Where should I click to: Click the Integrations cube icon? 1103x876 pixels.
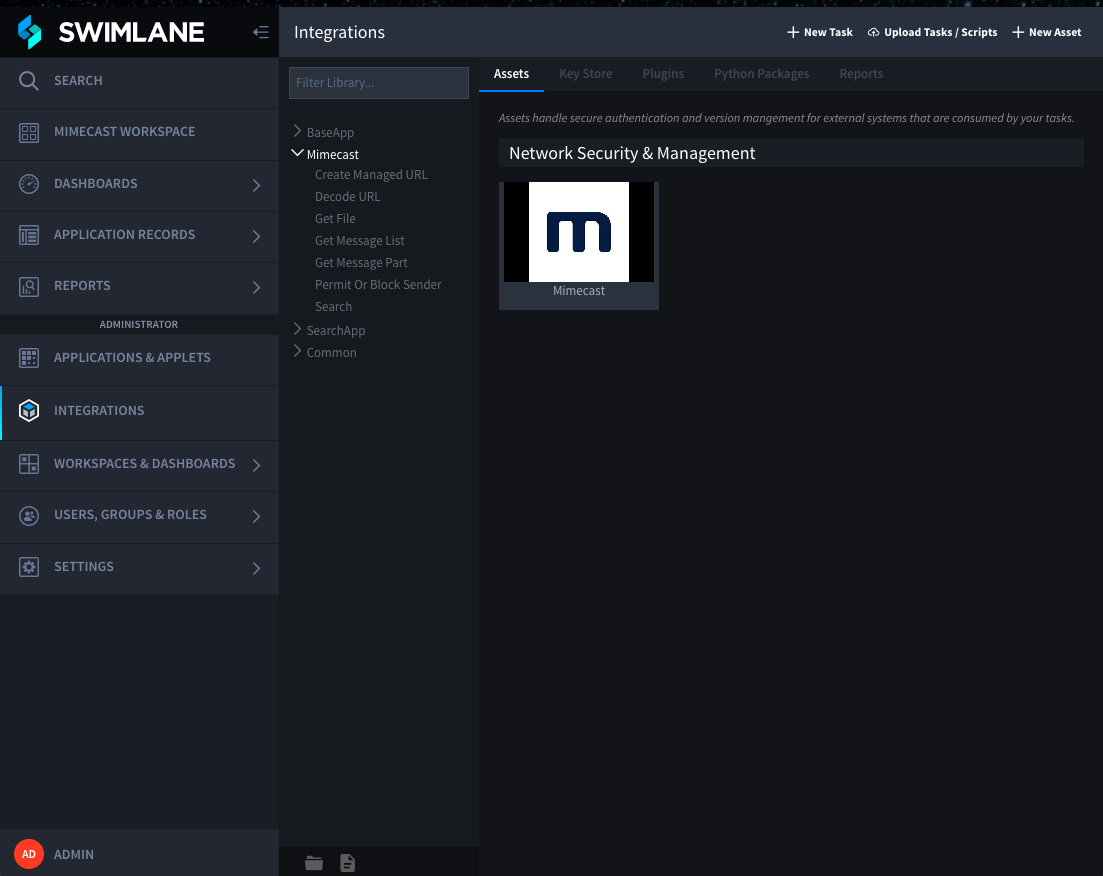point(29,411)
